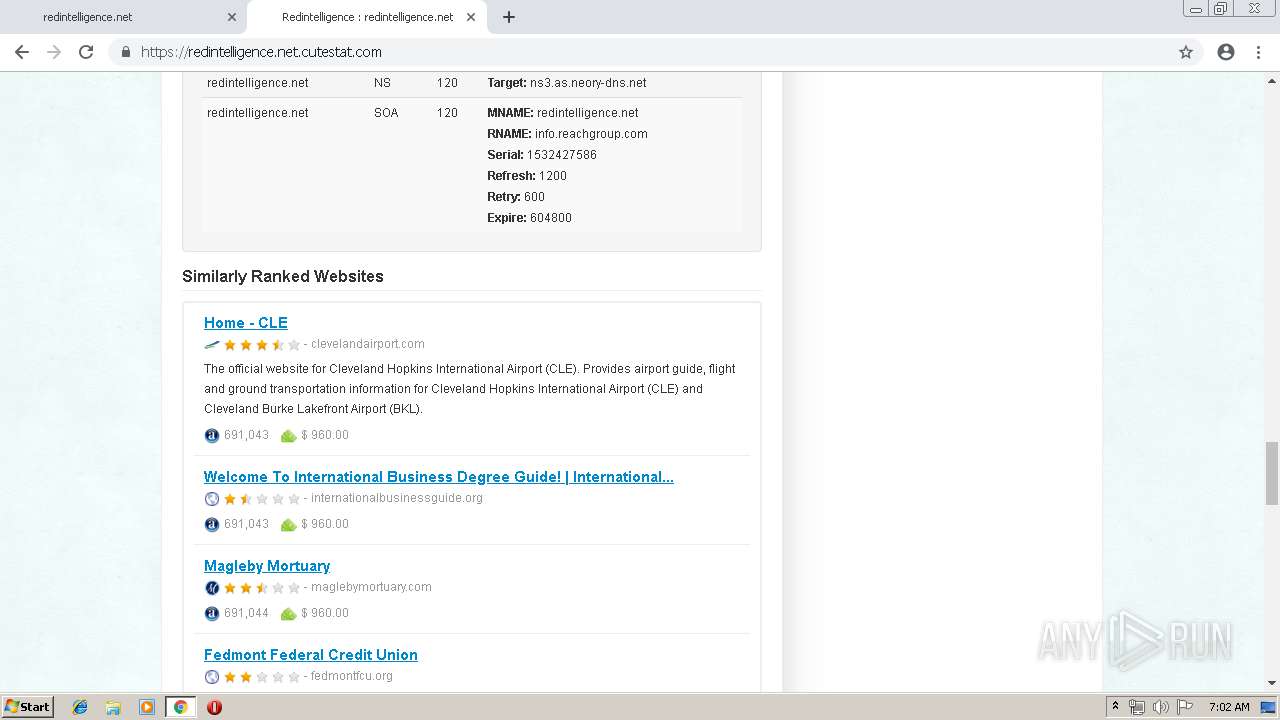
Task: Open network status tray icon
Action: click(1137, 707)
